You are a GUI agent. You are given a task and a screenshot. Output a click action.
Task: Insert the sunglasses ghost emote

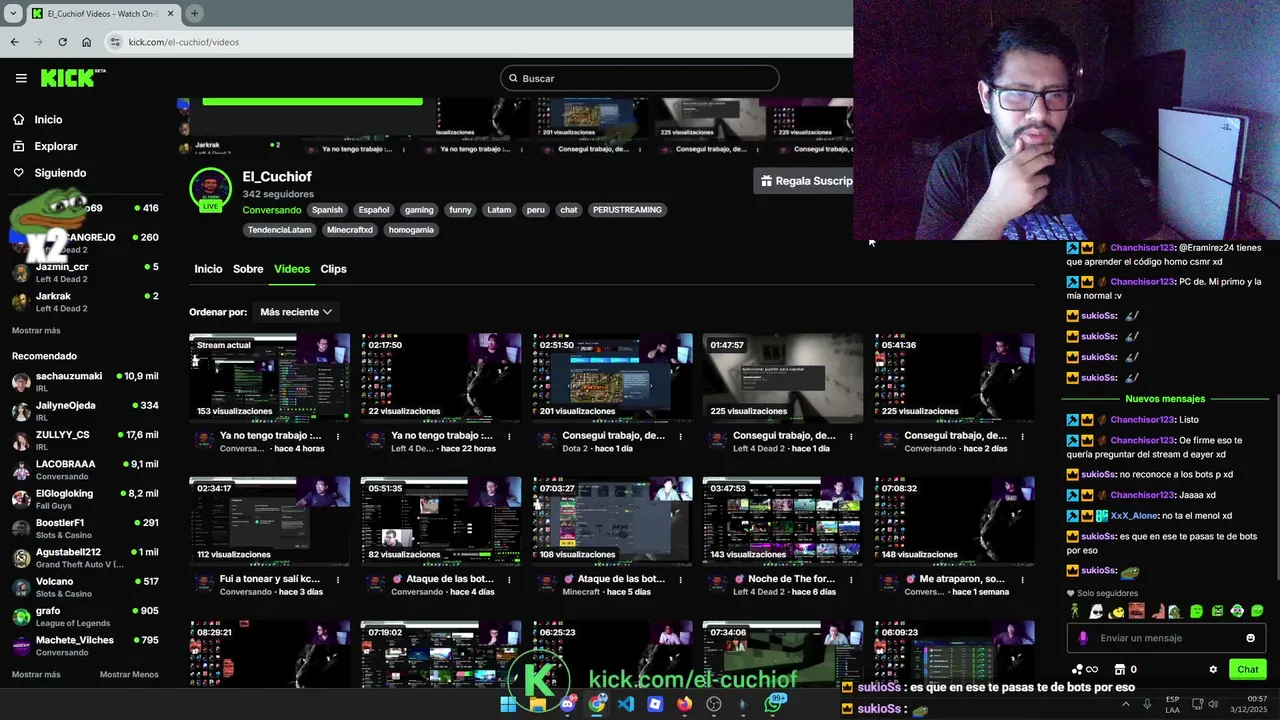tap(1095, 611)
